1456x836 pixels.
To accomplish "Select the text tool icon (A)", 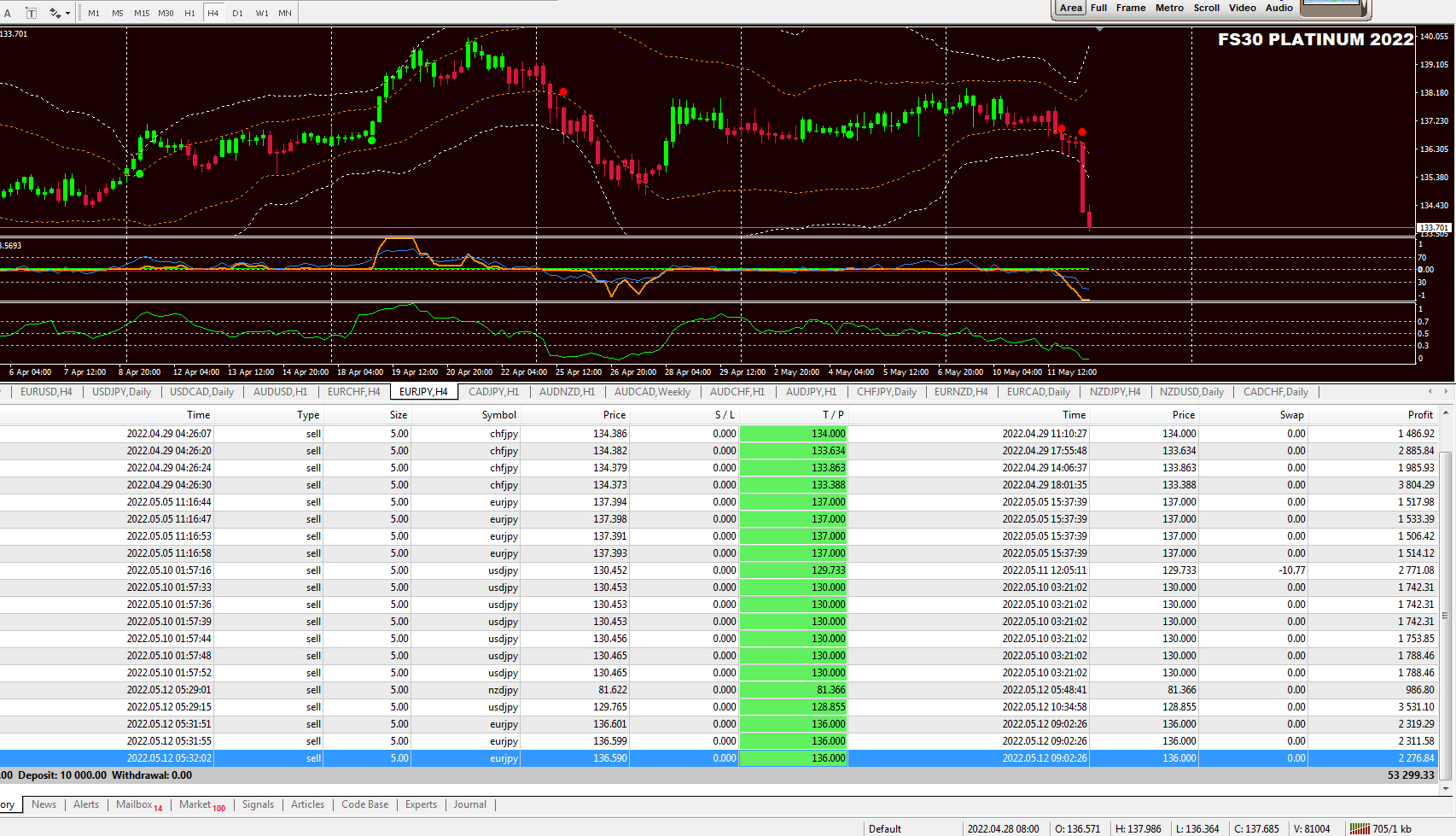I will tap(8, 13).
